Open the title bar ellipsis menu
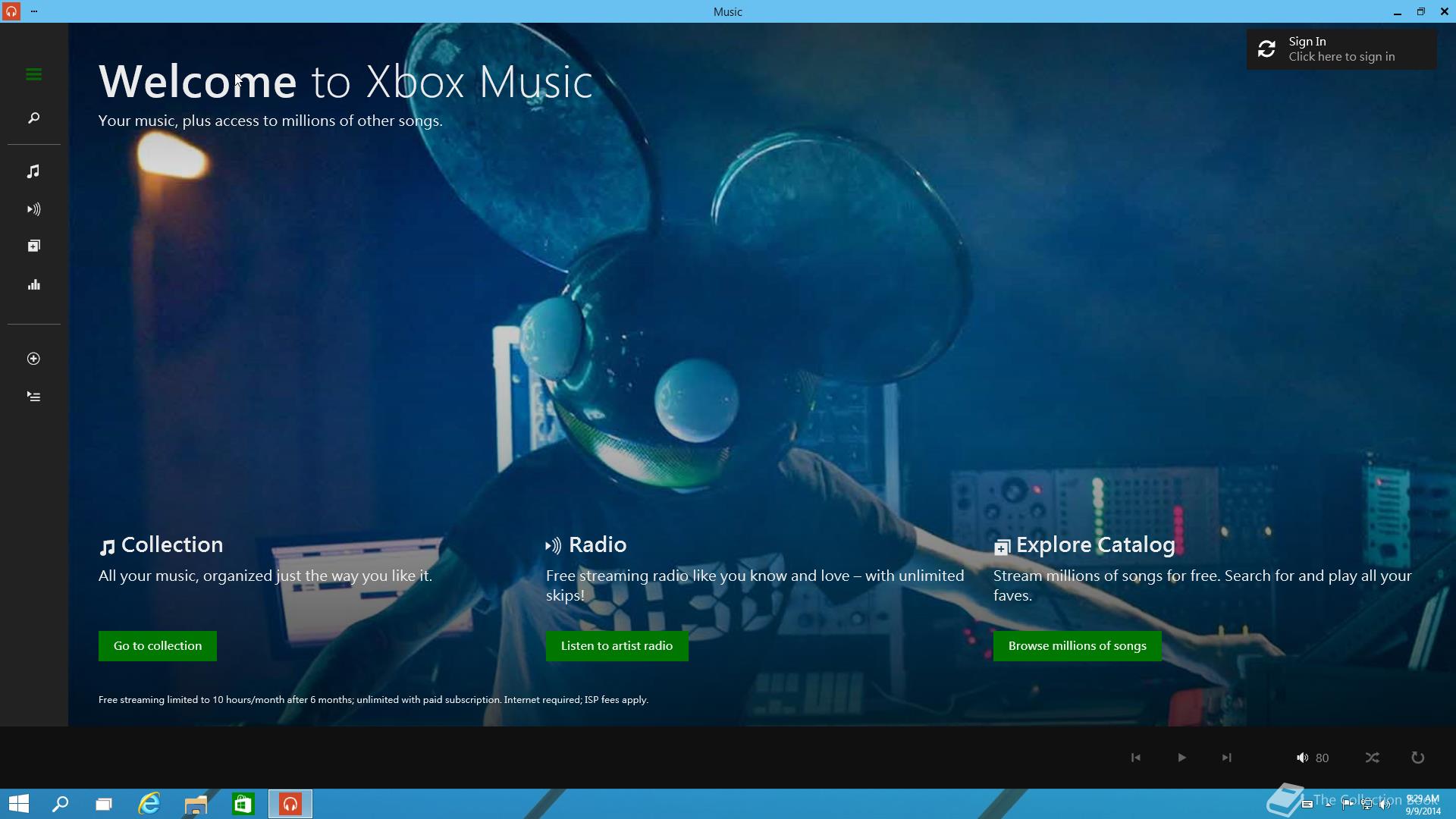 pos(34,11)
